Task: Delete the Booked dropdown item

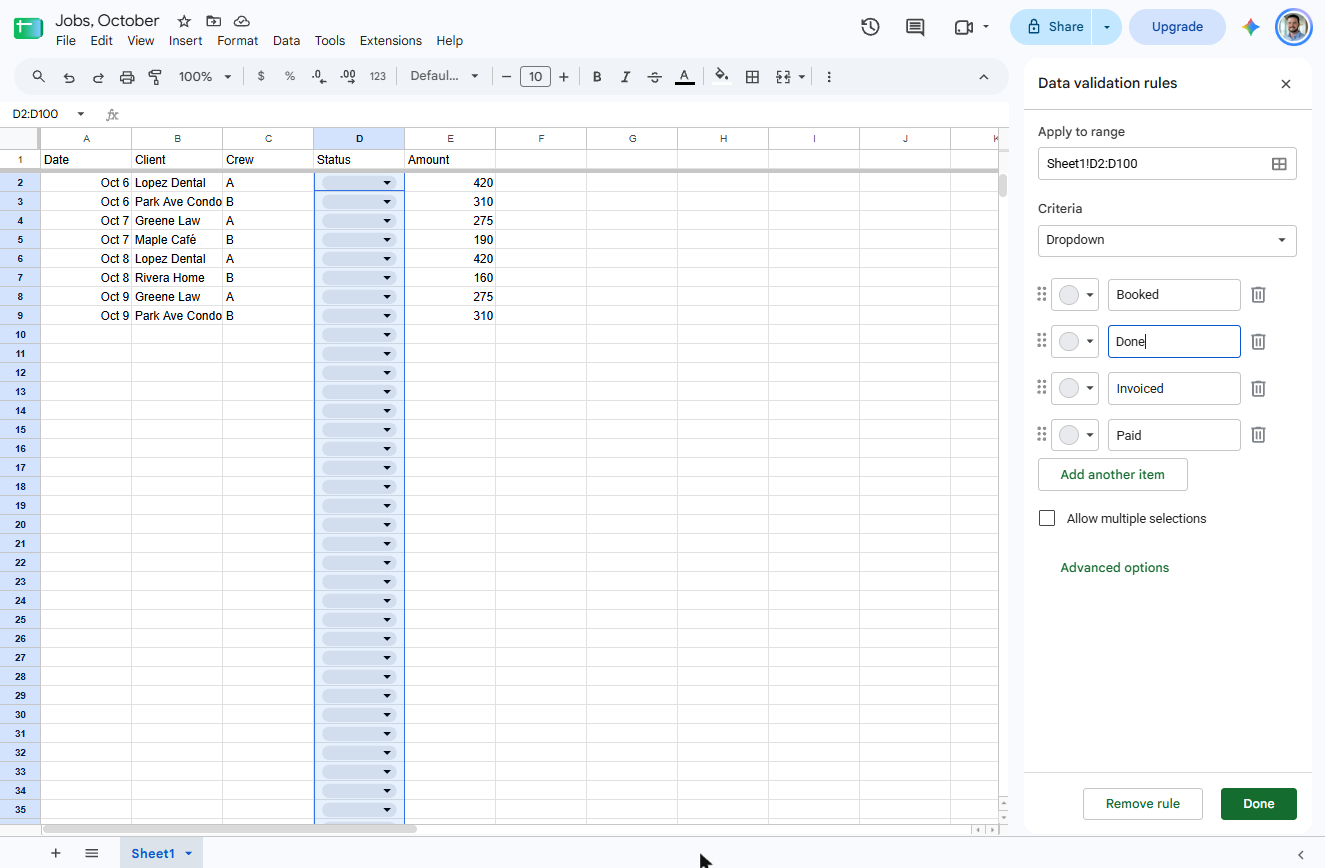Action: (x=1259, y=295)
